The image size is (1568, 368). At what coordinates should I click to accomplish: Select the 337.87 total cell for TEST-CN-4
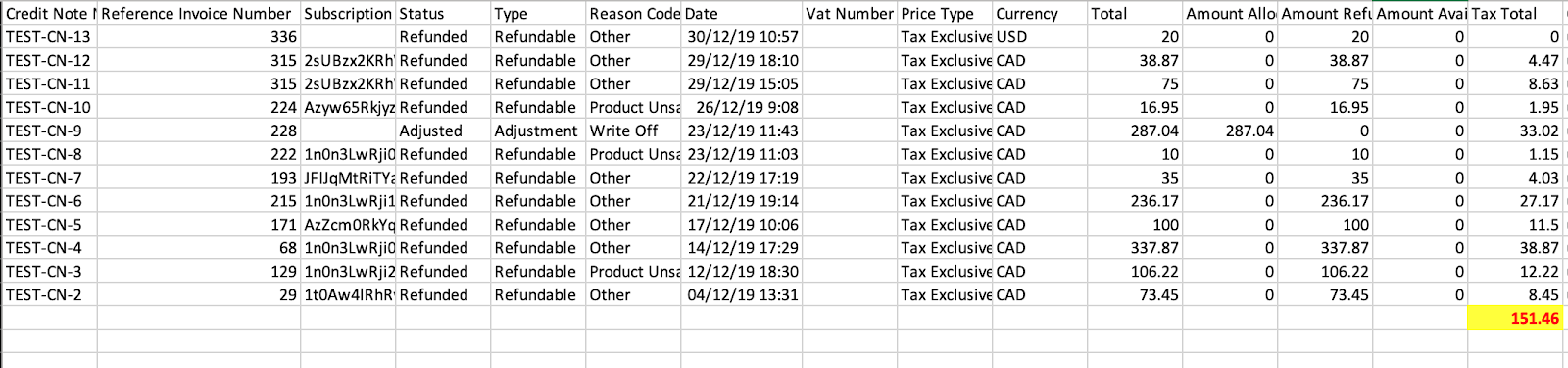1135,248
